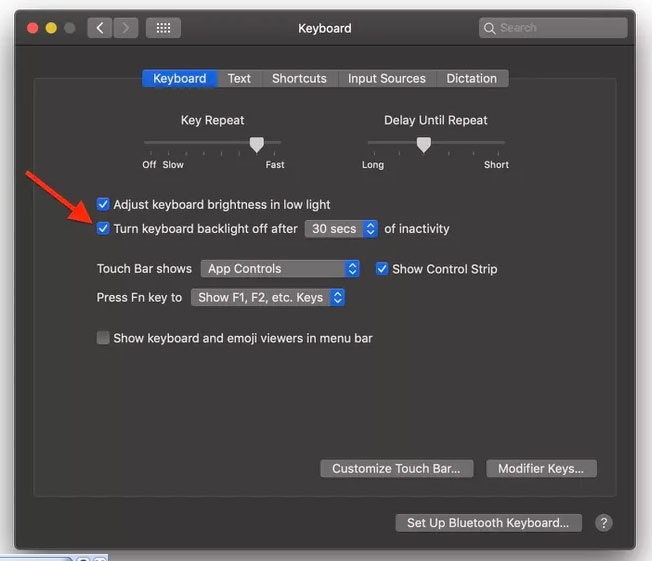This screenshot has width=652, height=561.
Task: Disable Turn keyboard backlight off checkbox
Action: pyautogui.click(x=103, y=229)
